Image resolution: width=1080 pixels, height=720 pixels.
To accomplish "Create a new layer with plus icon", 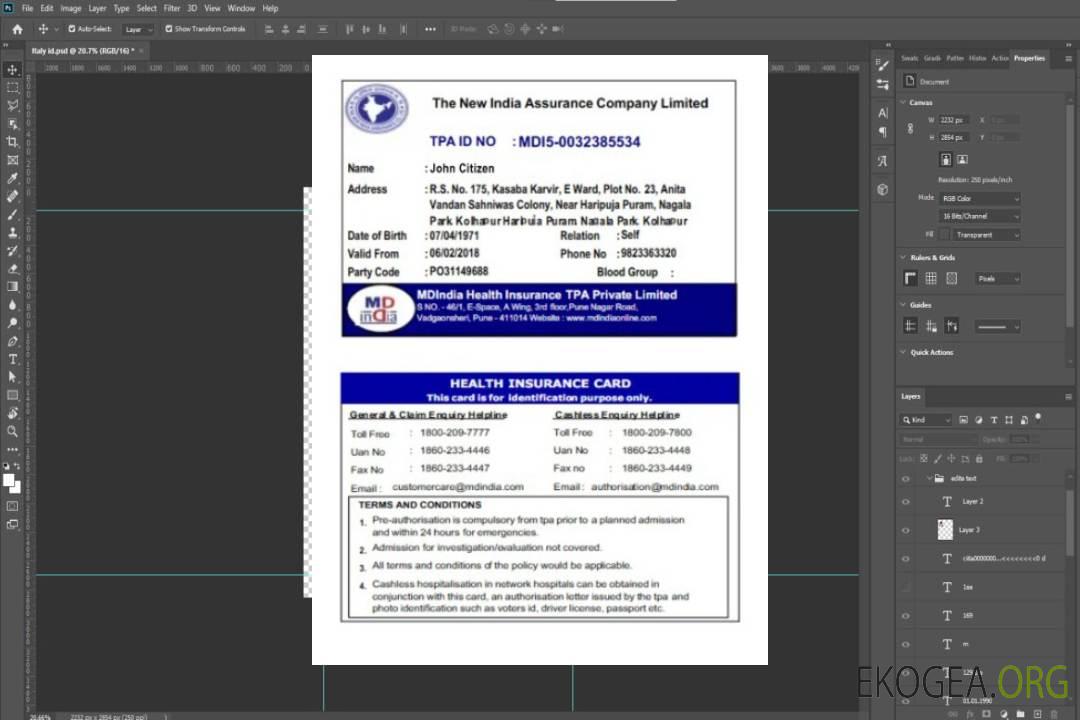I will (1037, 714).
